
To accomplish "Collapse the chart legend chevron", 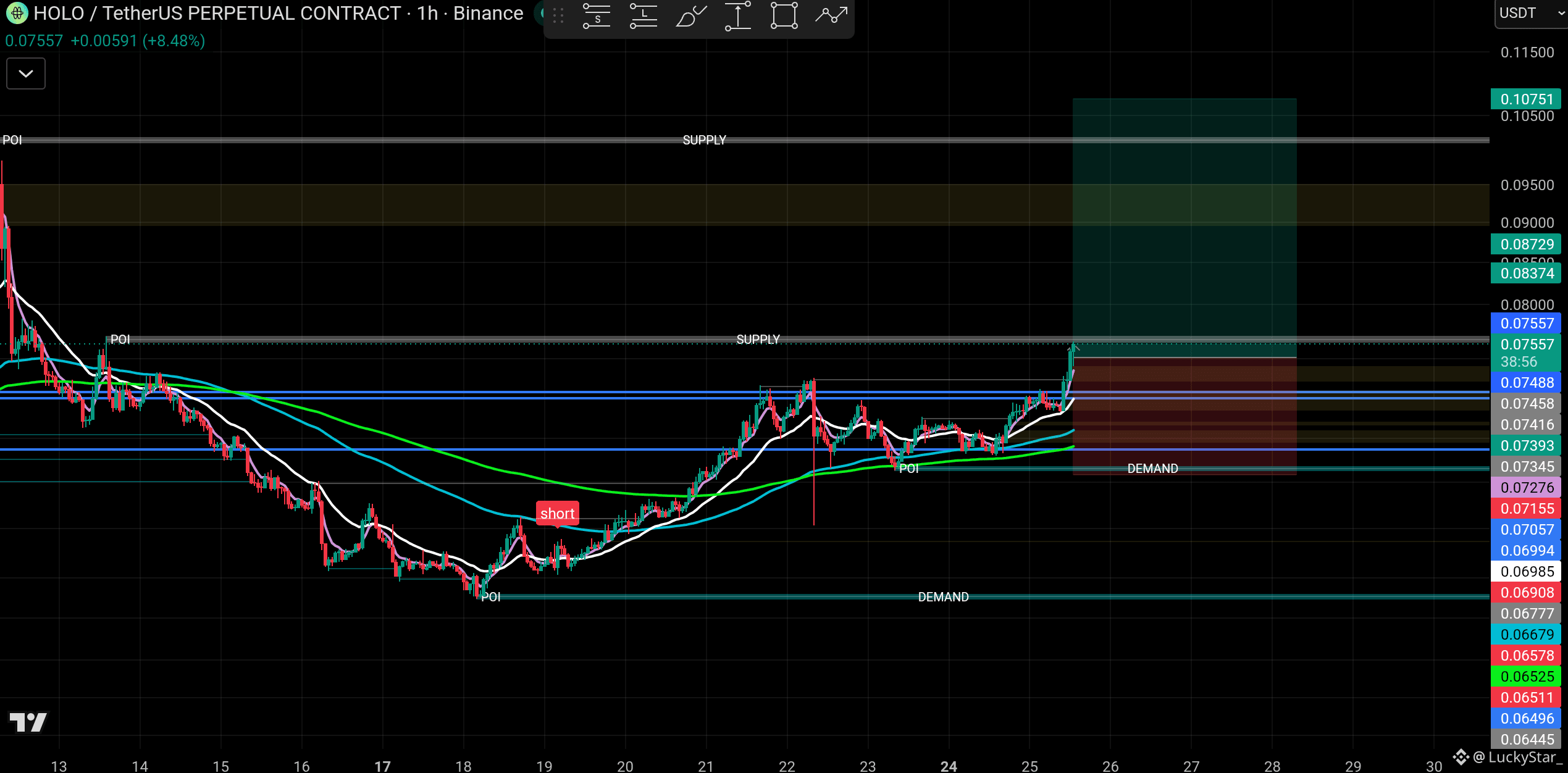I will point(26,73).
